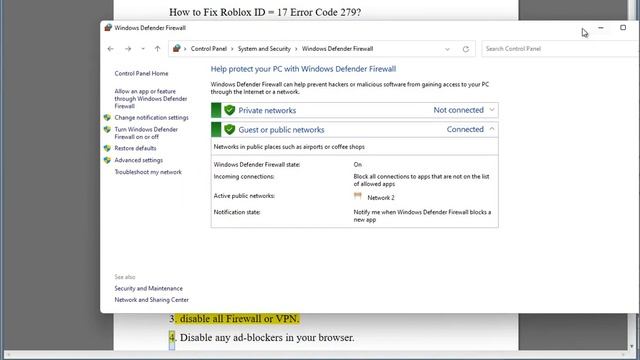Click the document's vertical scrollbar down arrow

coord(631,347)
